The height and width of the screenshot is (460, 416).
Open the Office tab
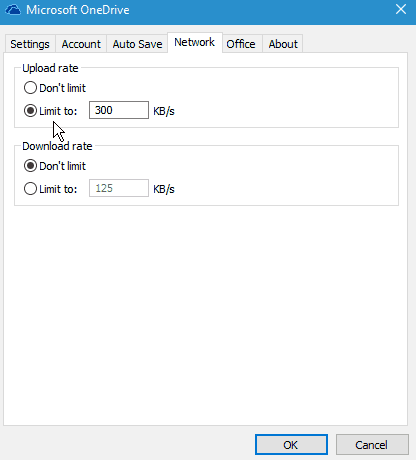[241, 44]
